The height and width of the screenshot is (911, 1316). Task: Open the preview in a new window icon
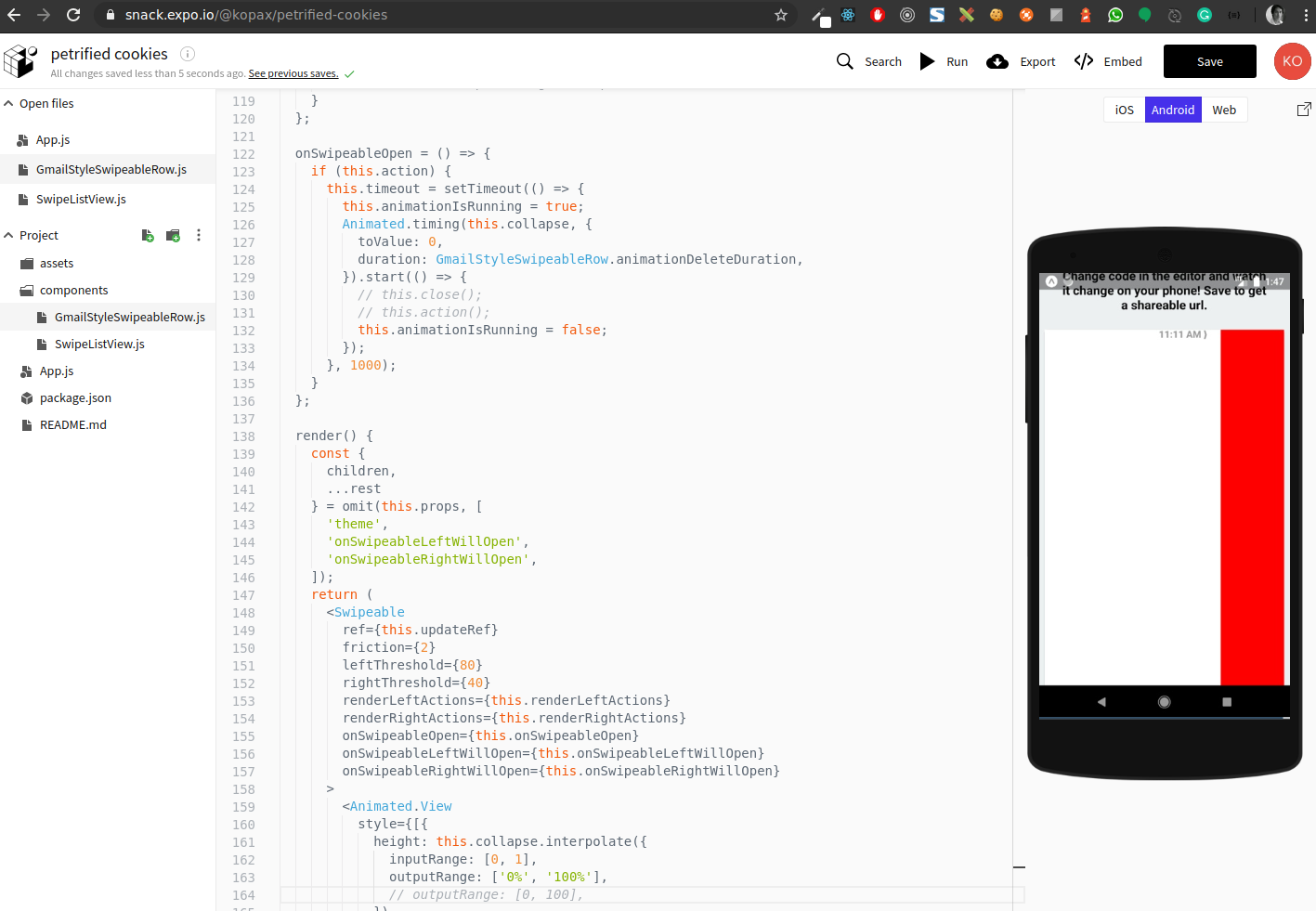click(1304, 109)
